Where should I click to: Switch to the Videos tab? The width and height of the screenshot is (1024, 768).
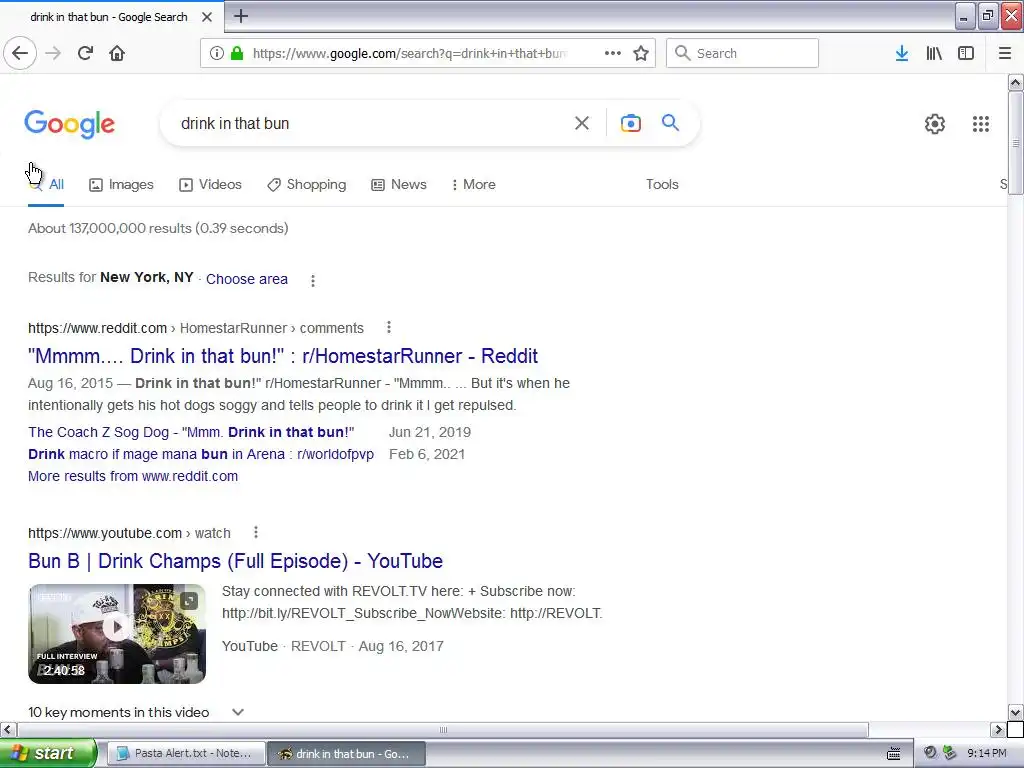pyautogui.click(x=210, y=185)
